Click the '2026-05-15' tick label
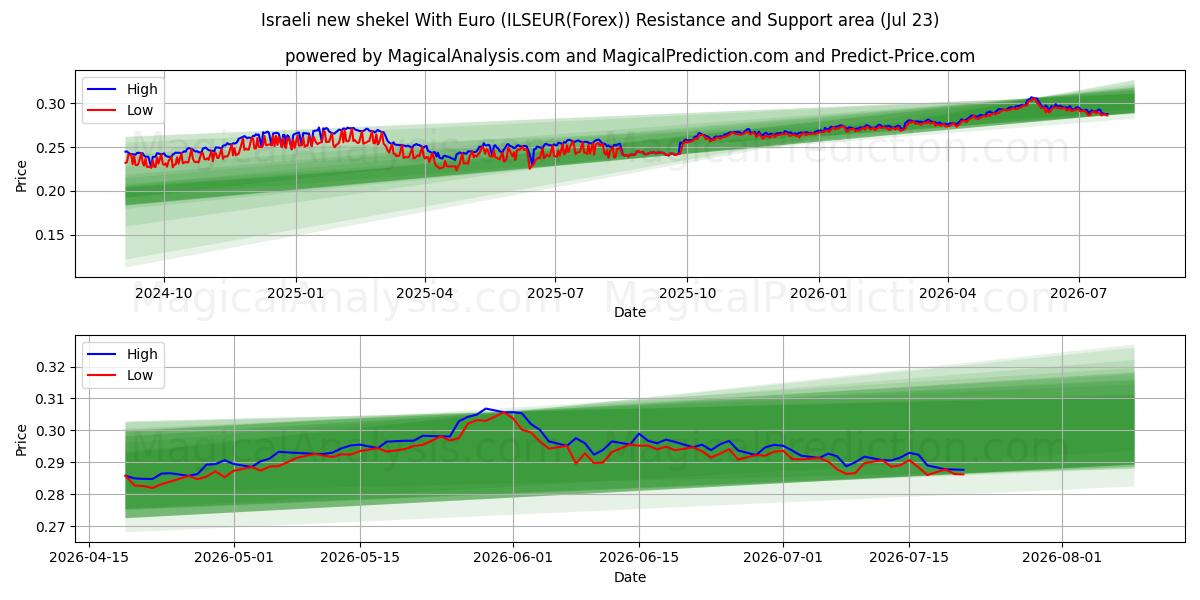The height and width of the screenshot is (600, 1200). (360, 558)
